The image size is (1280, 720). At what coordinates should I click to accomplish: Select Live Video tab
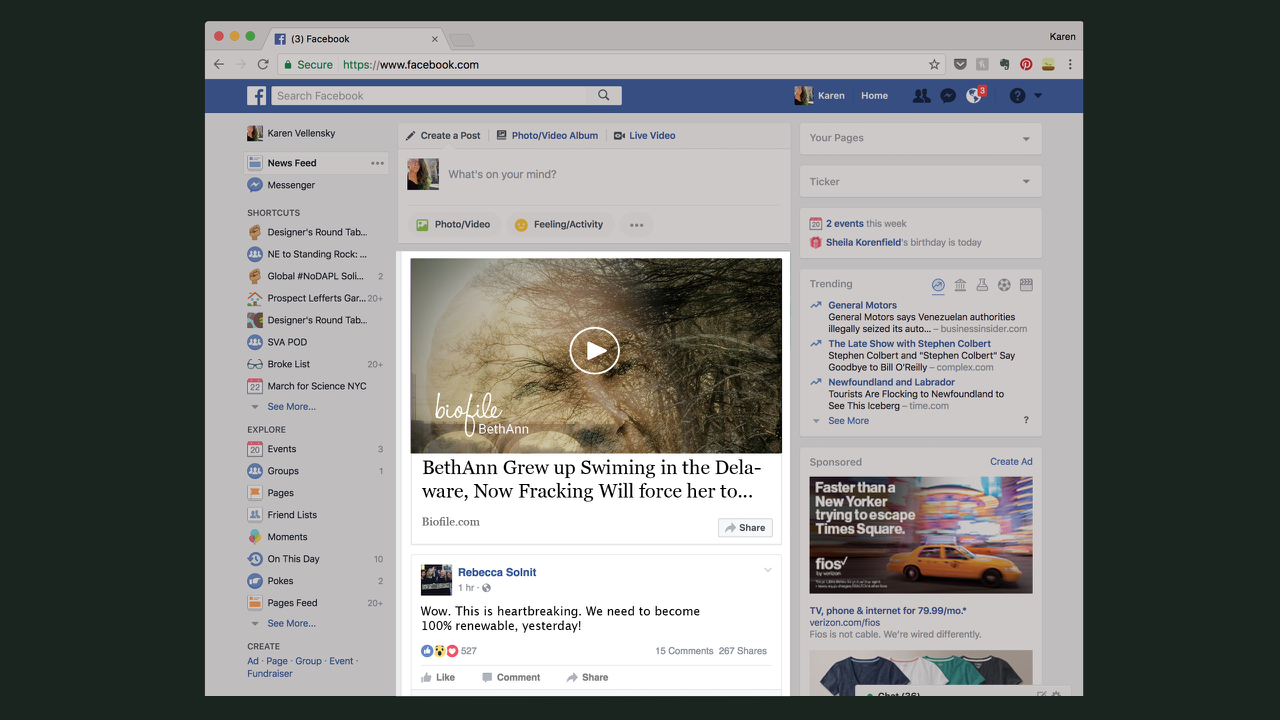[644, 136]
